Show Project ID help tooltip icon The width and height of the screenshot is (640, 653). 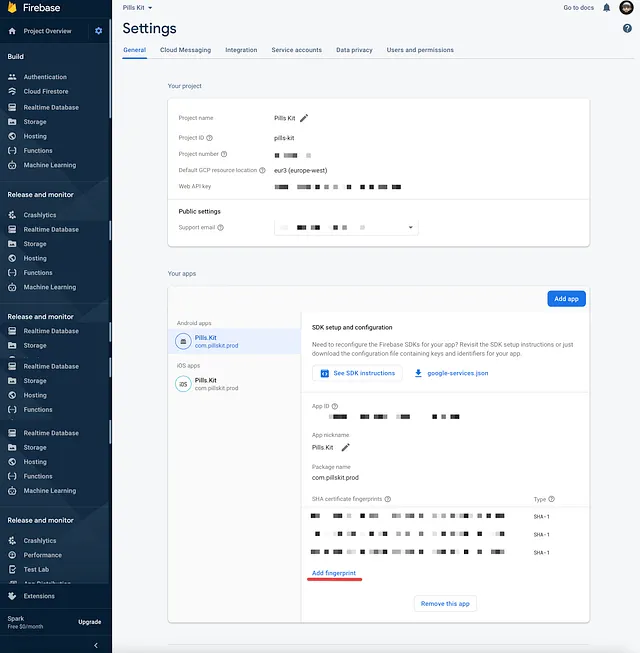pyautogui.click(x=209, y=138)
